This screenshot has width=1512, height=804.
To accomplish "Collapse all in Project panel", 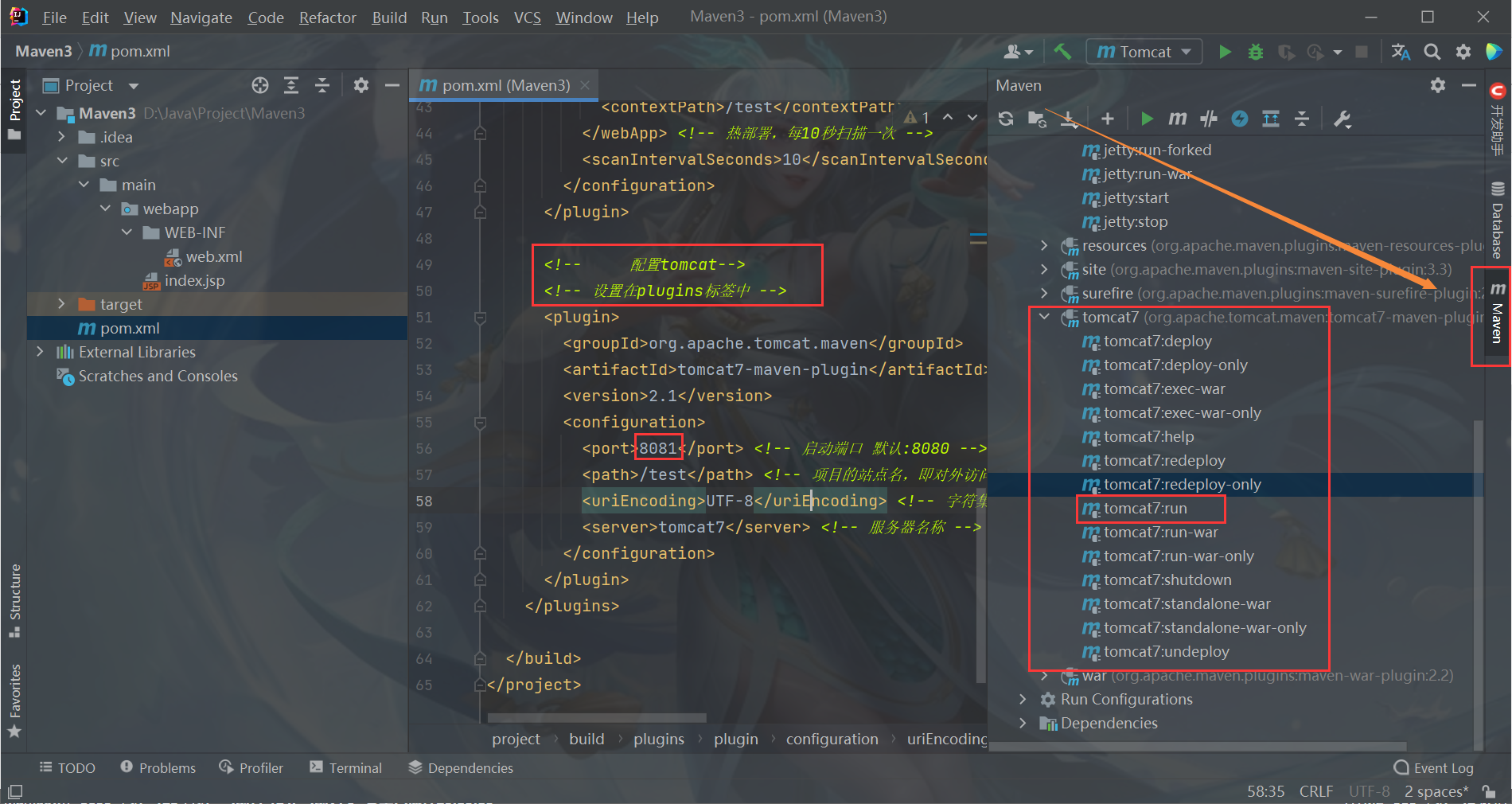I will pos(322,85).
